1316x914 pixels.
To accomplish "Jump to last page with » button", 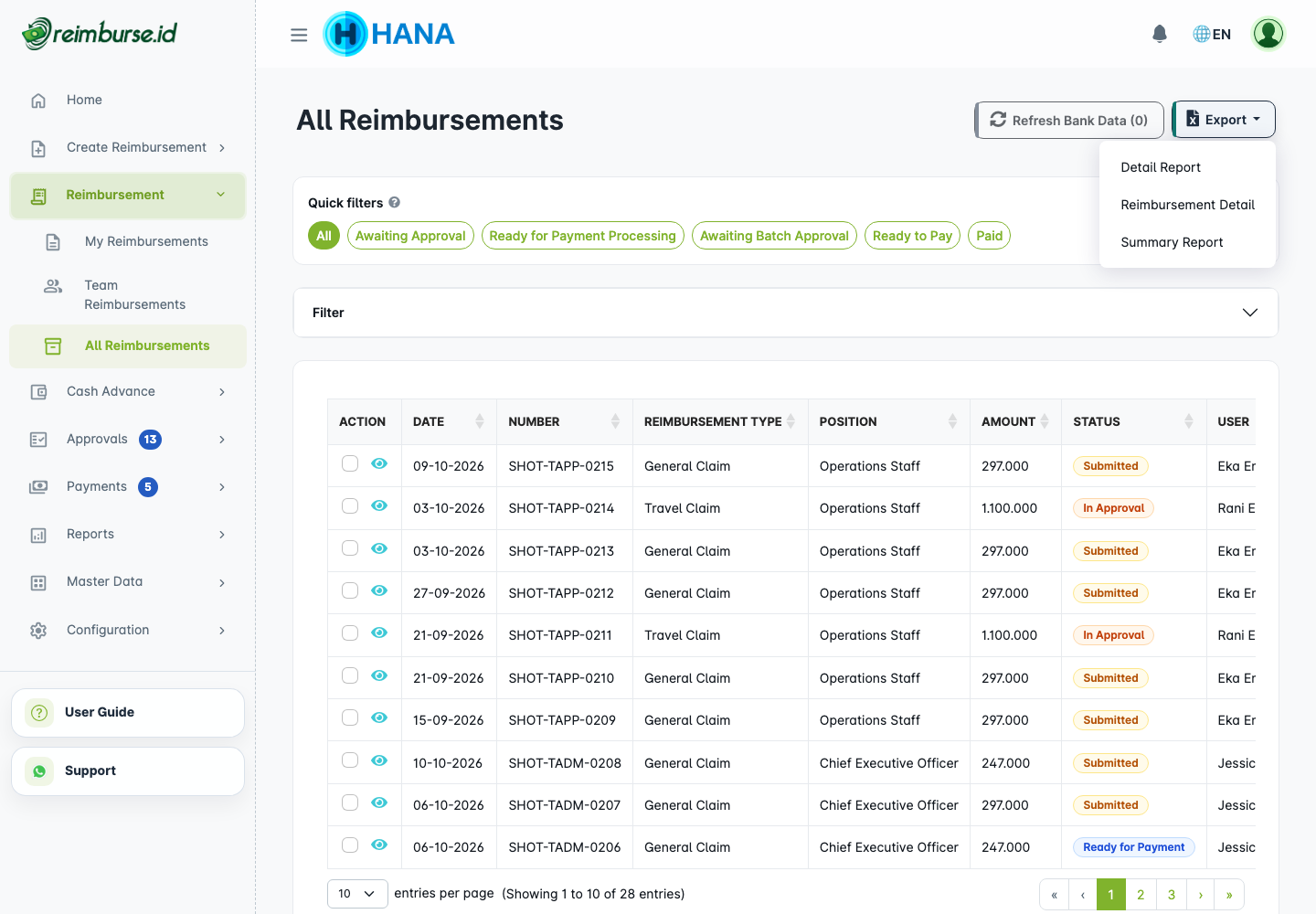I will pos(1229,895).
